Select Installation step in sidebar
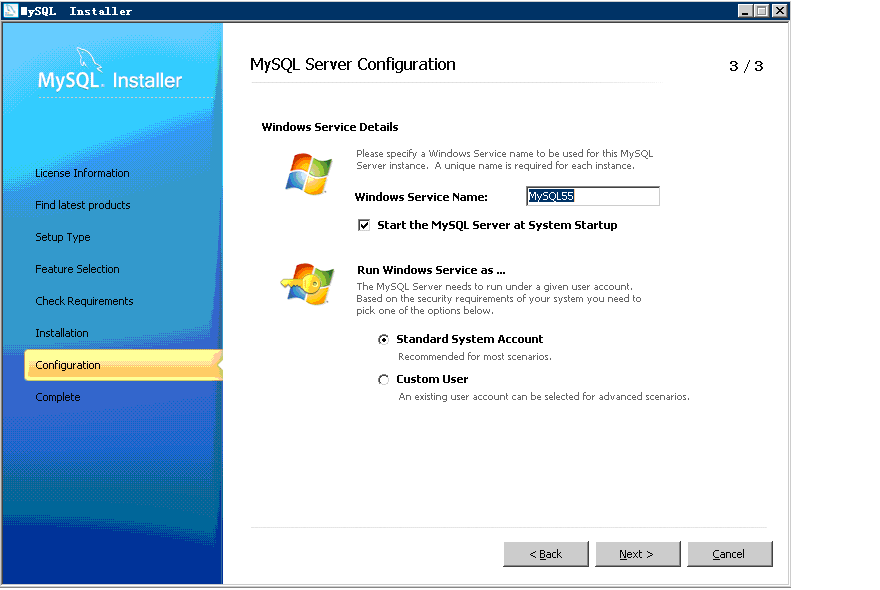 62,333
